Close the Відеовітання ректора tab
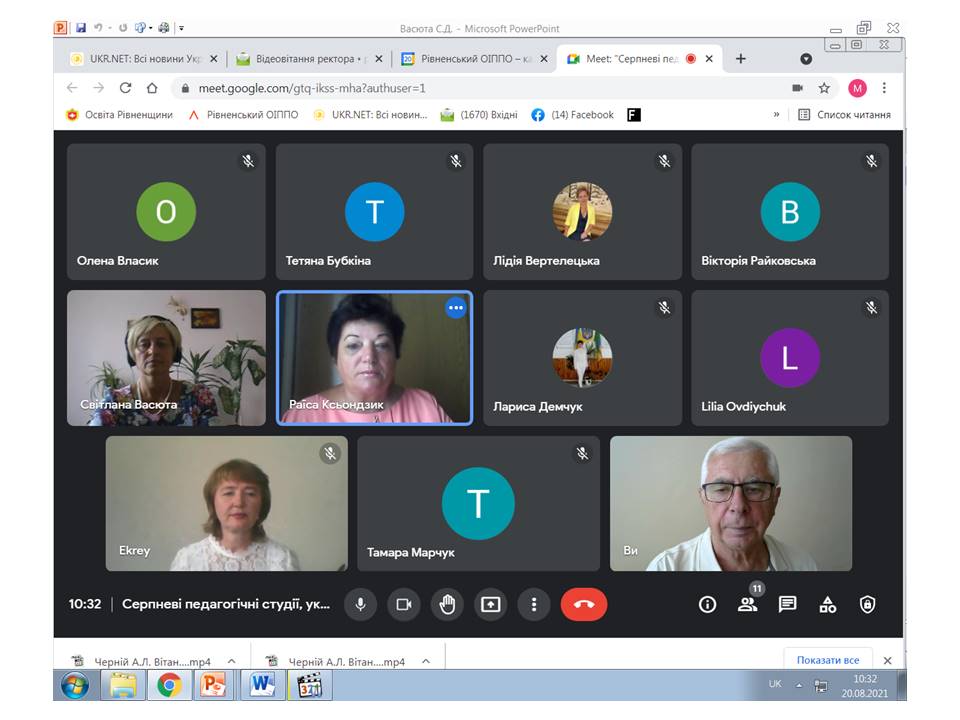 pos(379,59)
